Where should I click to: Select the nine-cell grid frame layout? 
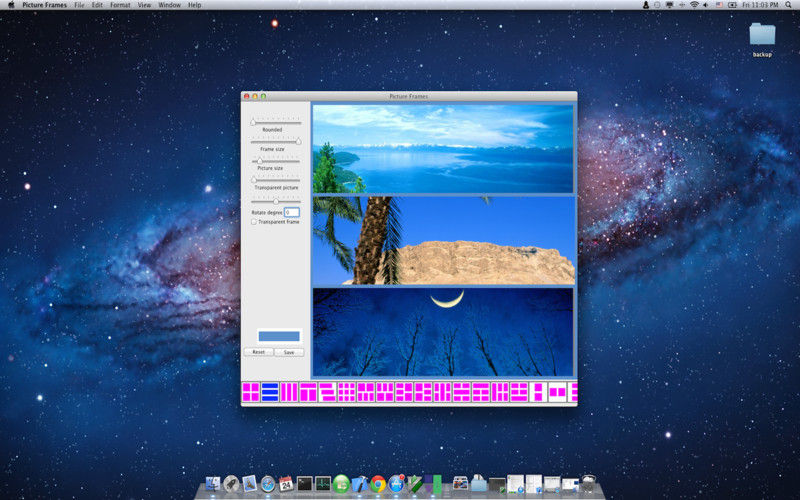(x=346, y=392)
